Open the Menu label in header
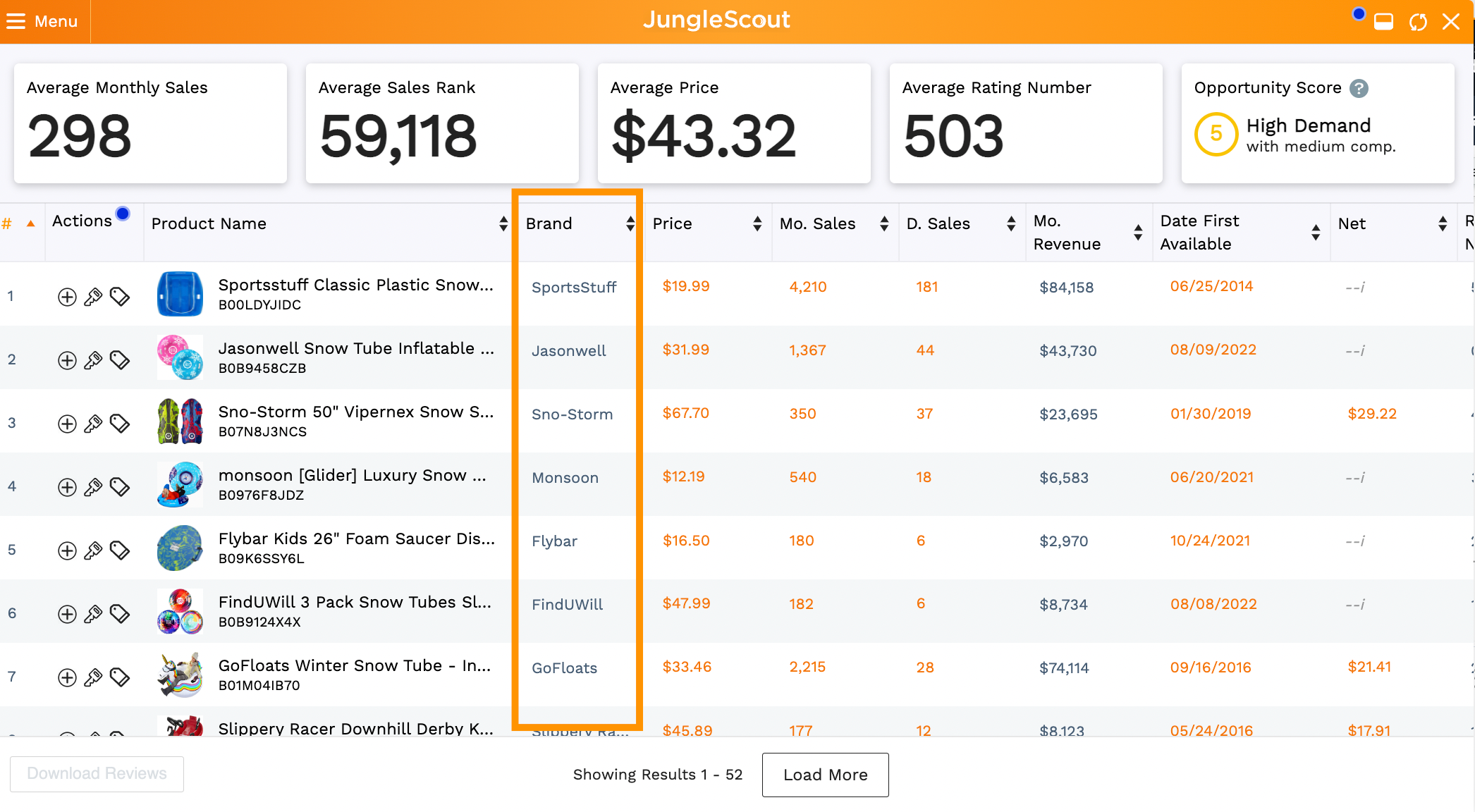The image size is (1475, 812). pyautogui.click(x=56, y=21)
